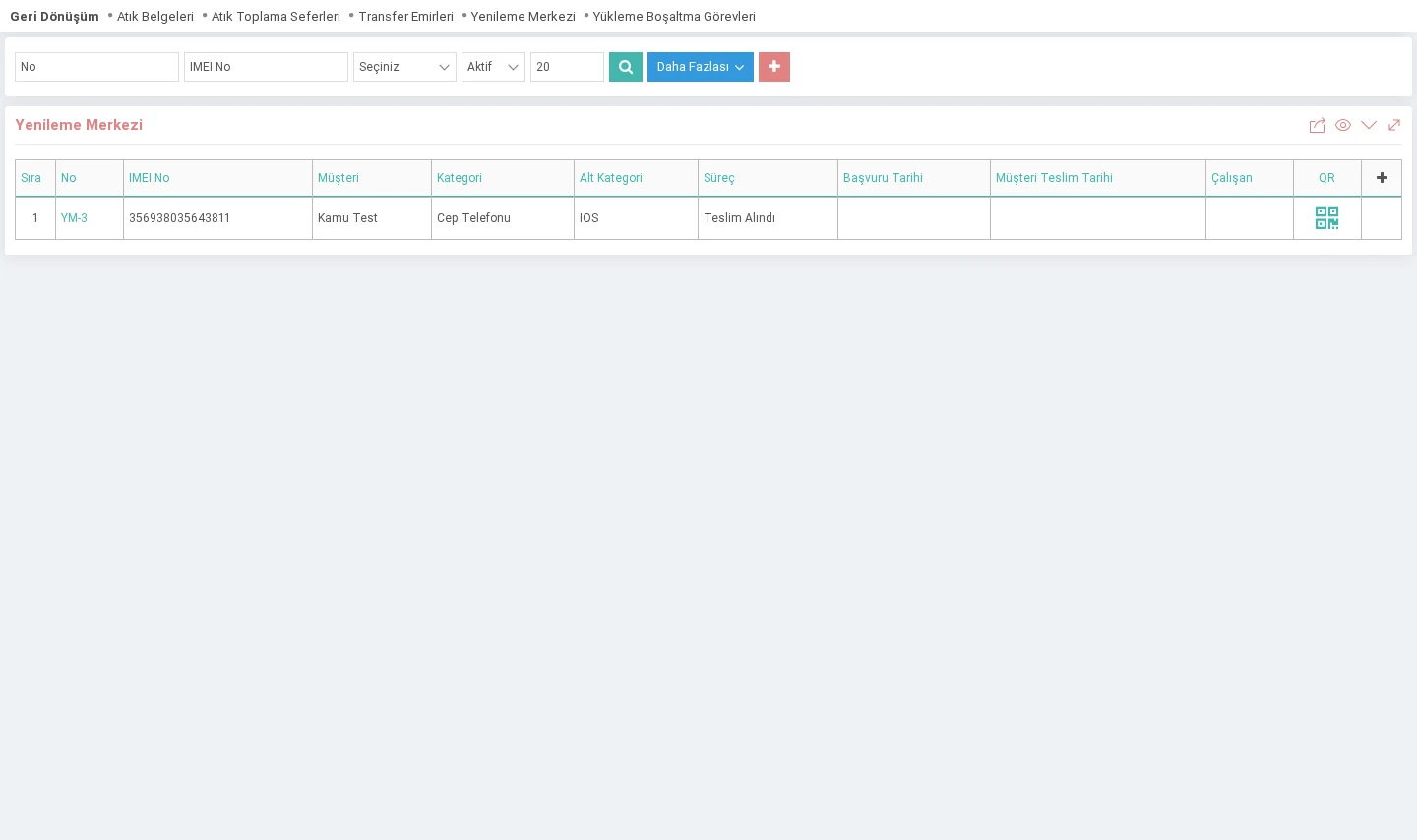Open QR code icon for YM-3 row
Screen dimensions: 1417x840
[1326, 217]
